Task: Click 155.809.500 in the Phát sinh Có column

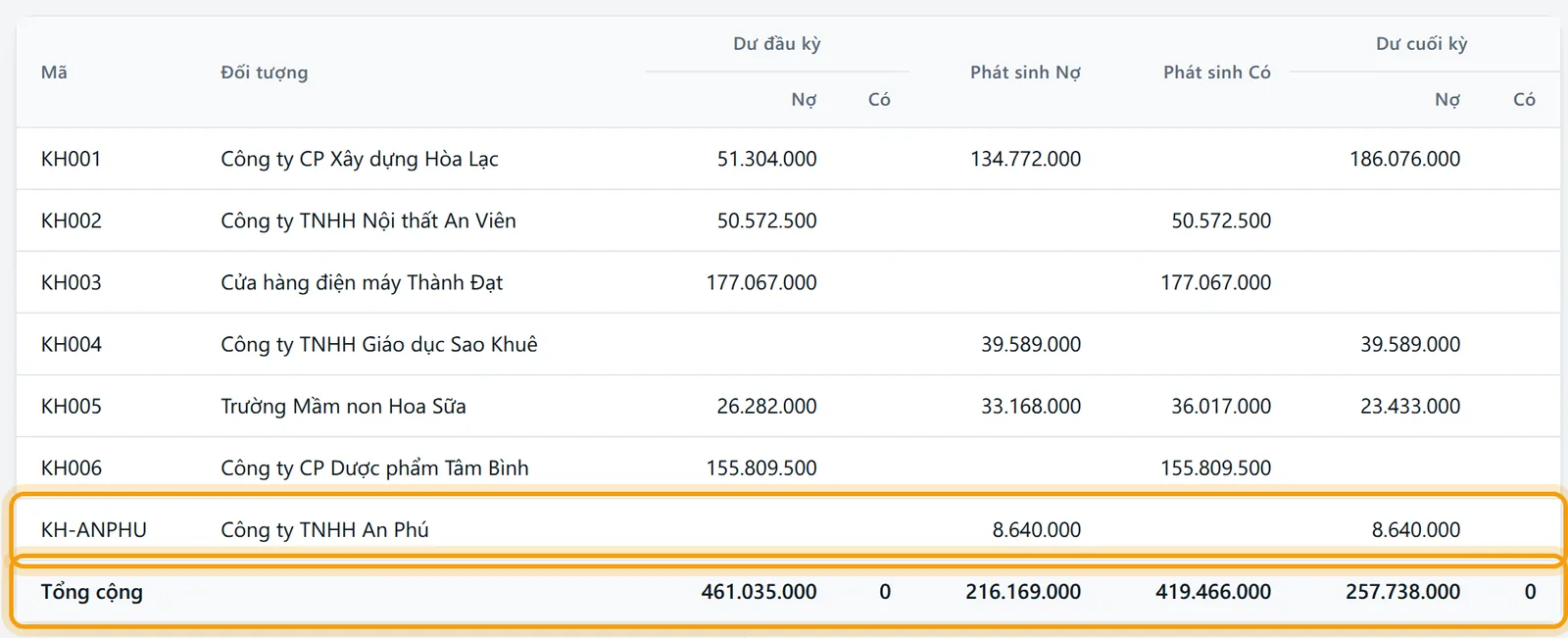Action: (1215, 467)
